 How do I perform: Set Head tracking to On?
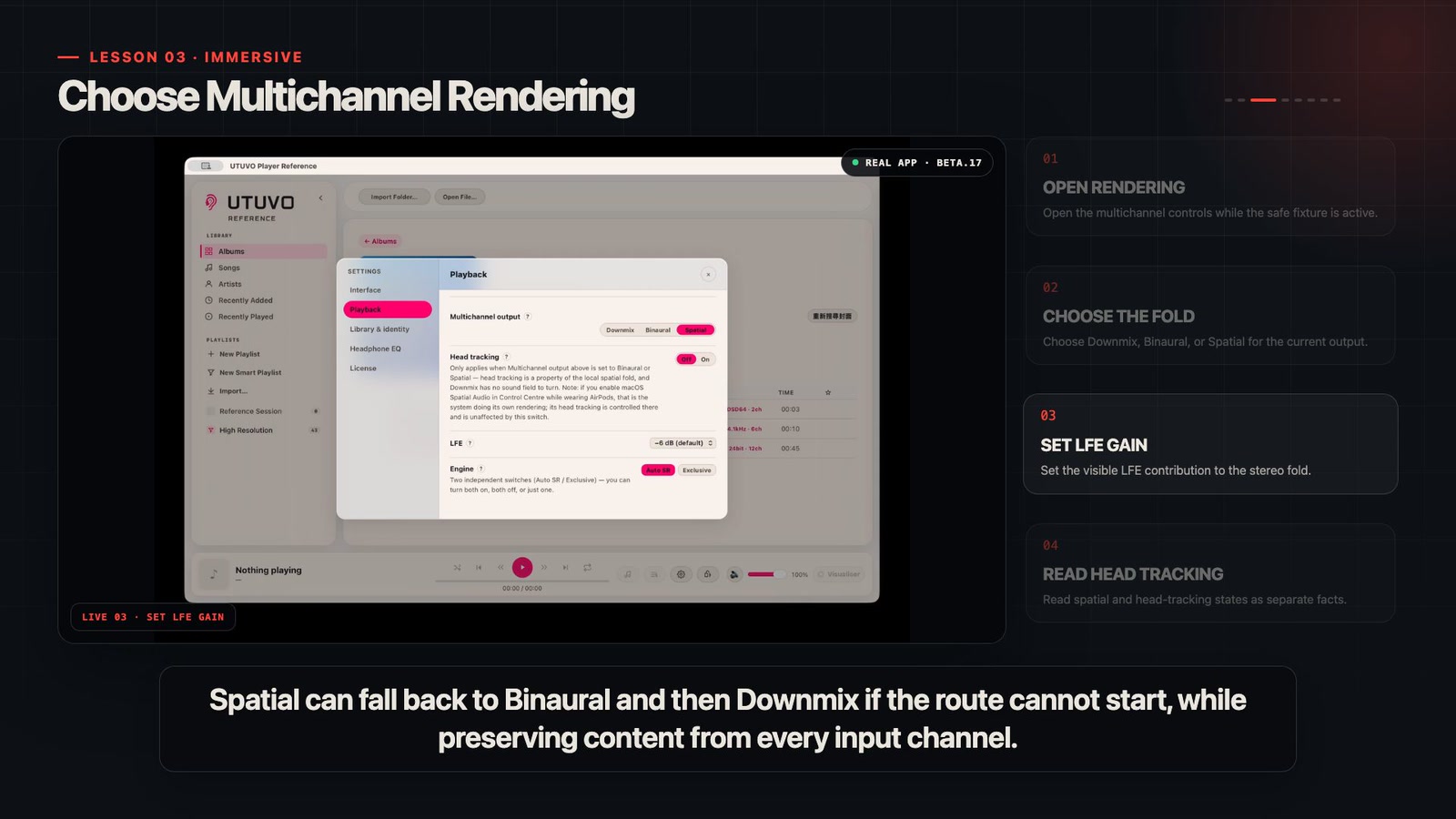click(705, 359)
